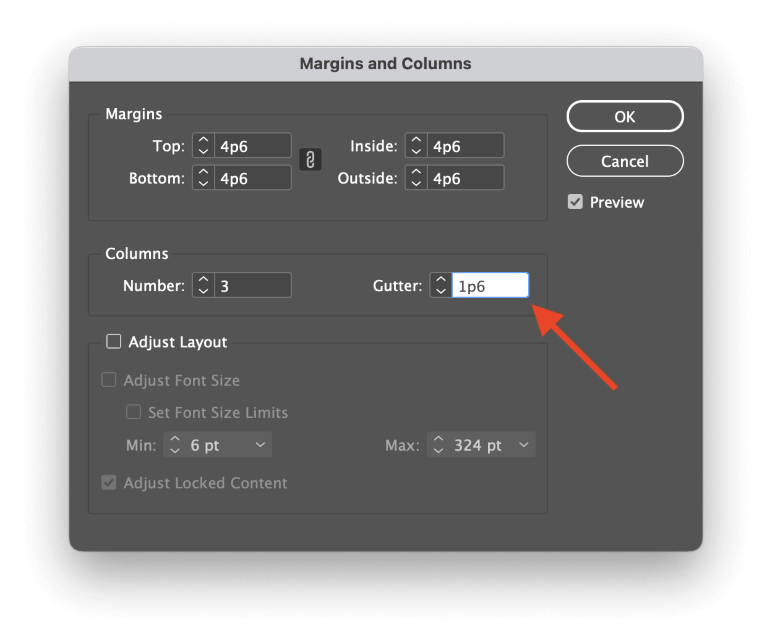Image resolution: width=772 pixels, height=643 pixels.
Task: Click inside the Gutter input field
Action: [490, 286]
